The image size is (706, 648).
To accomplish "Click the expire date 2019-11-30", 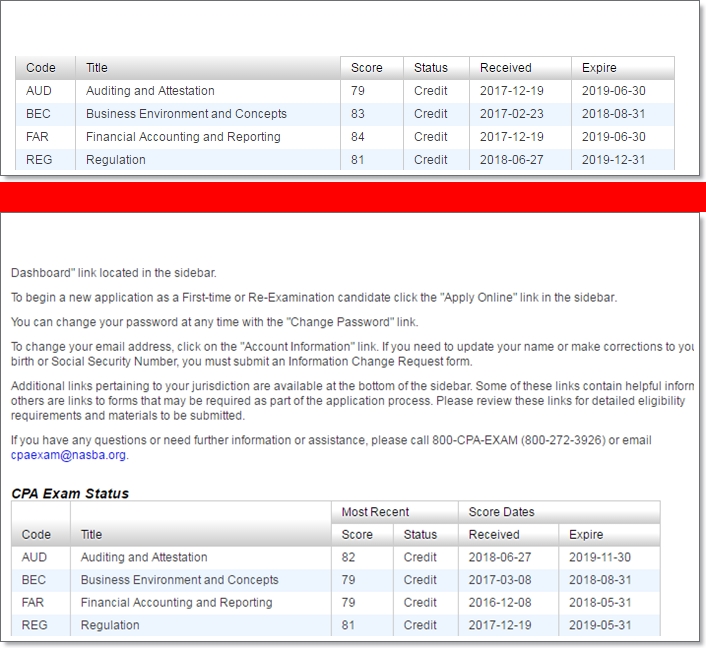I will [600, 557].
